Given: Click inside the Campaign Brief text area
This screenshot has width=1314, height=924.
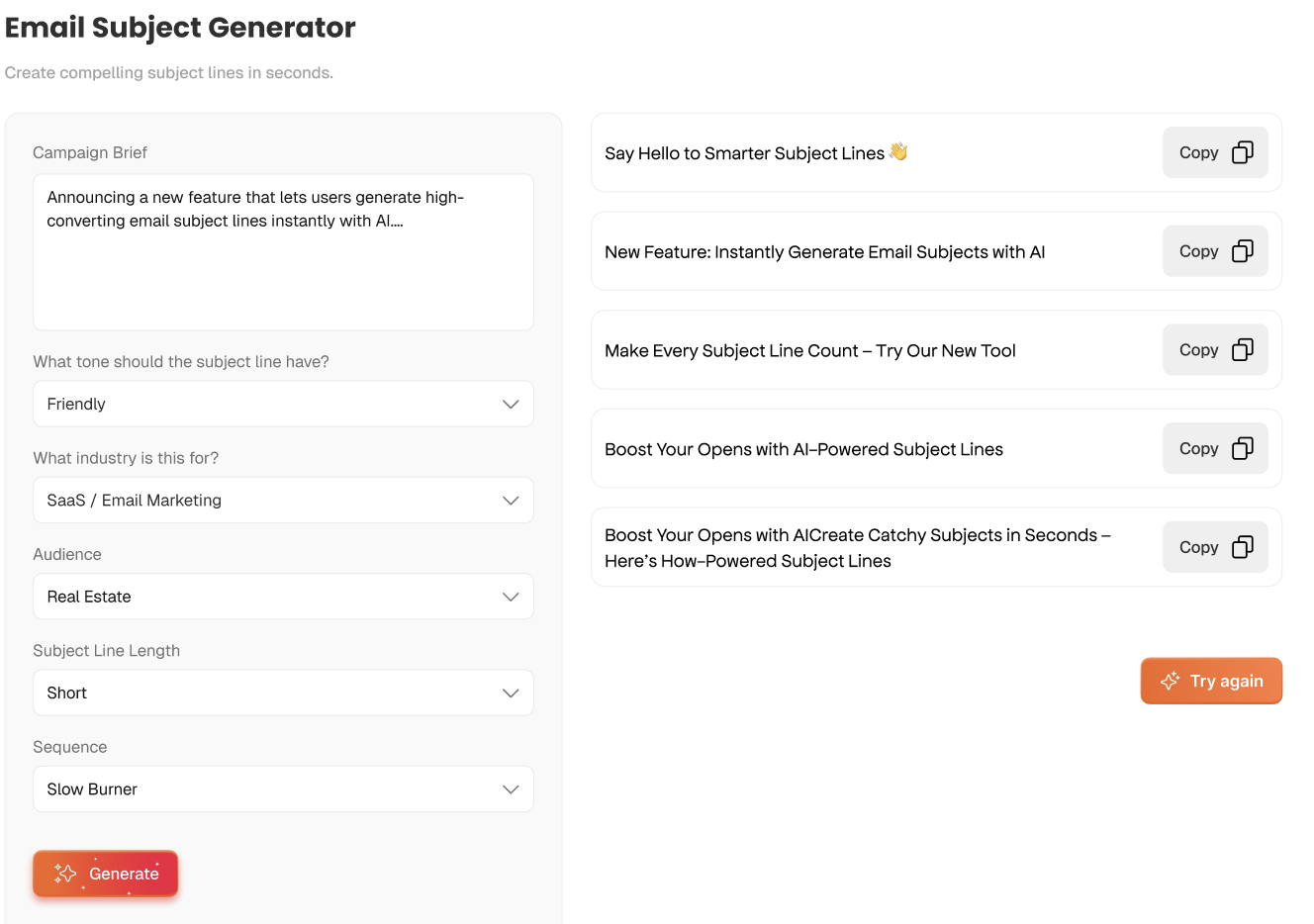Looking at the screenshot, I should tap(283, 251).
